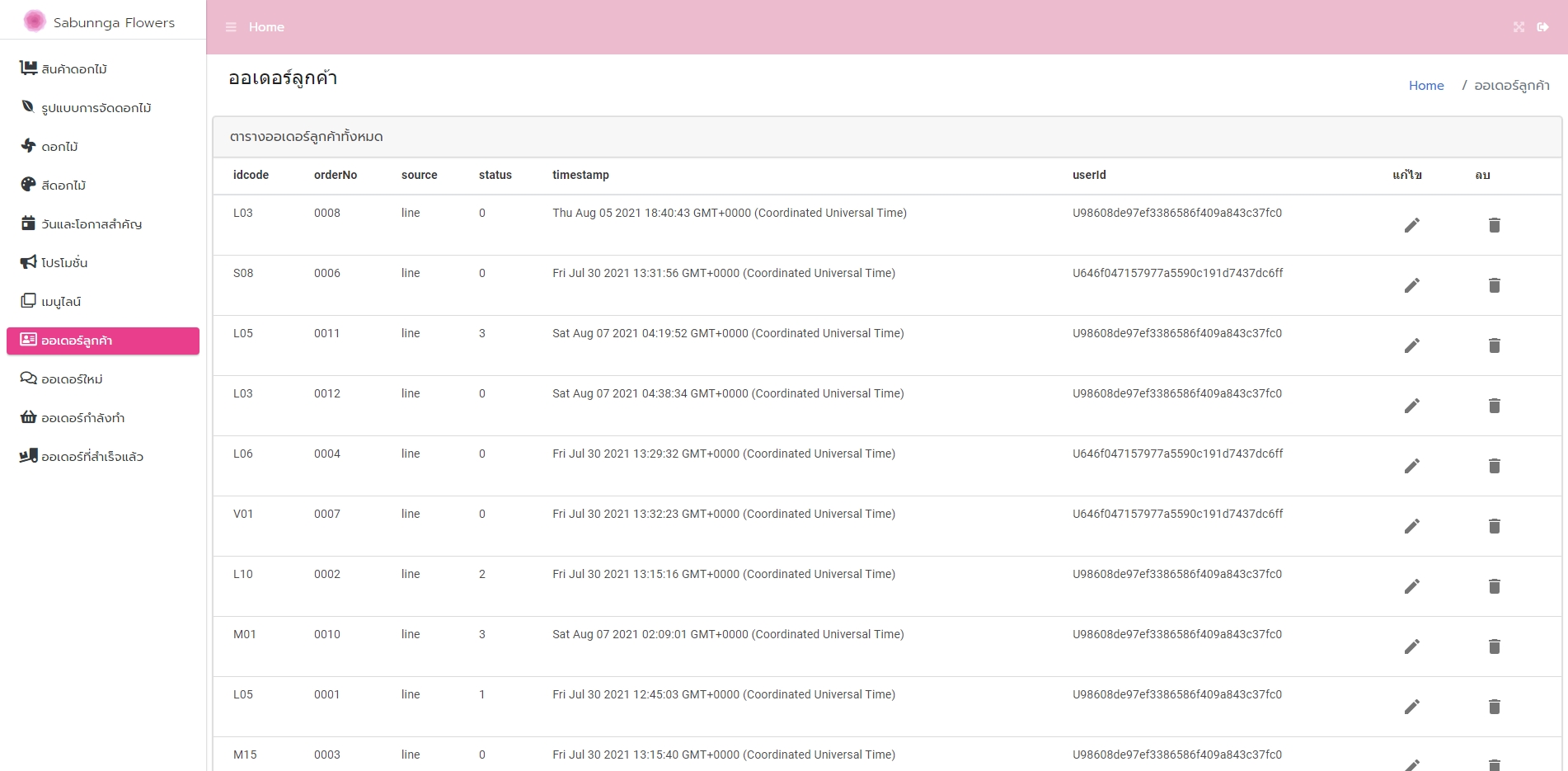Open รูปแบบการจัดดอกไม้ menu item
Viewport: 1568px width, 771px height.
pos(103,107)
